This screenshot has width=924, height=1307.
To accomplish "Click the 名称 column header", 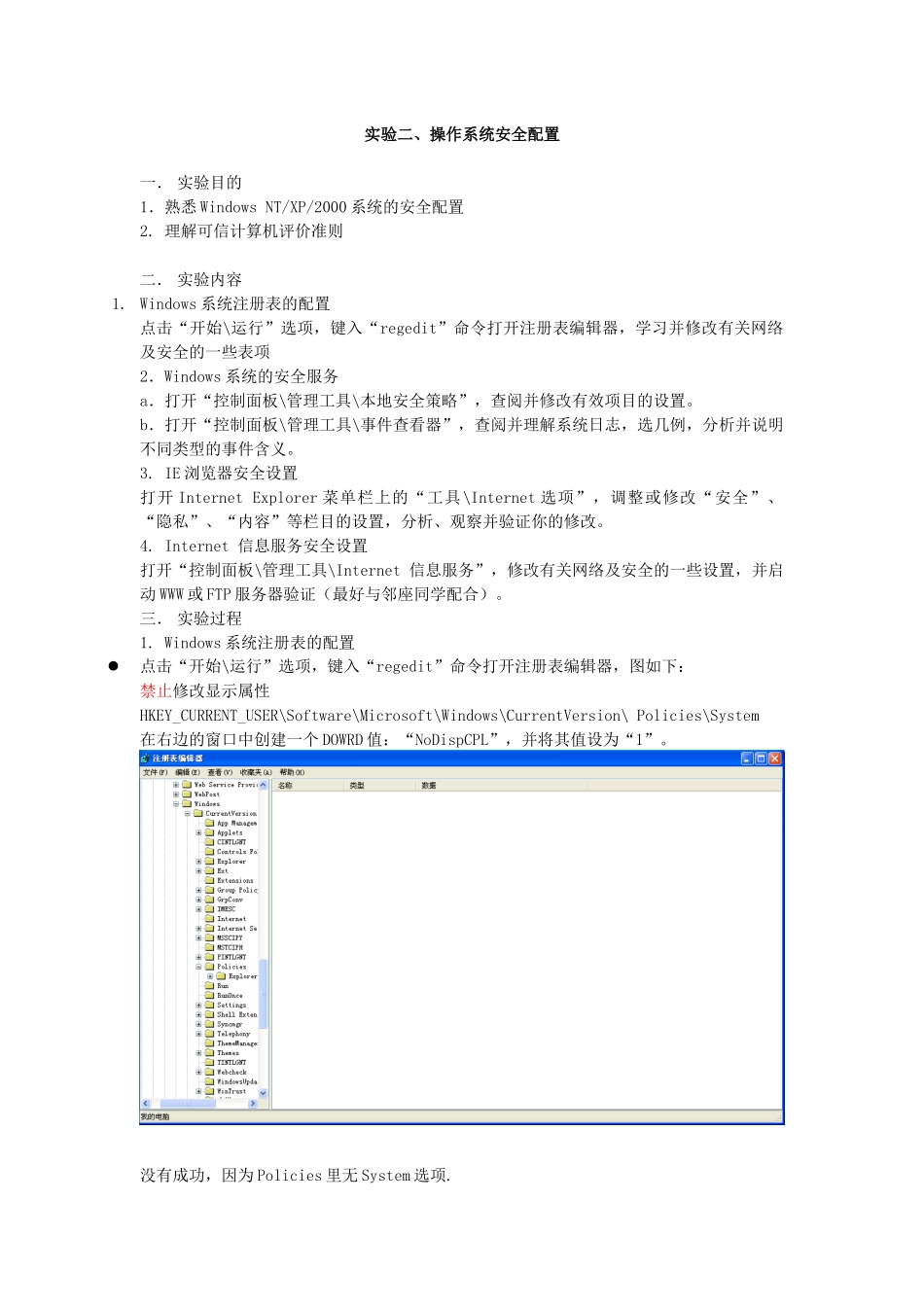I will 309,785.
